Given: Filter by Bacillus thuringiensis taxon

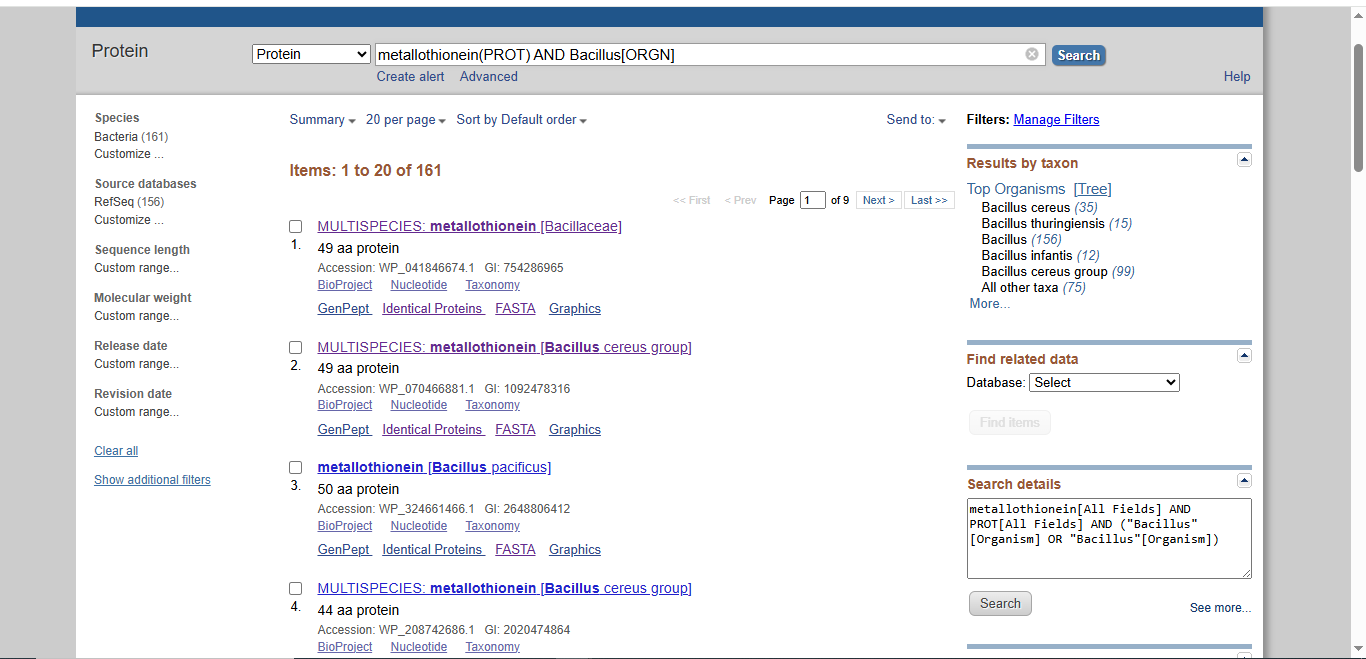Looking at the screenshot, I should pyautogui.click(x=1043, y=223).
